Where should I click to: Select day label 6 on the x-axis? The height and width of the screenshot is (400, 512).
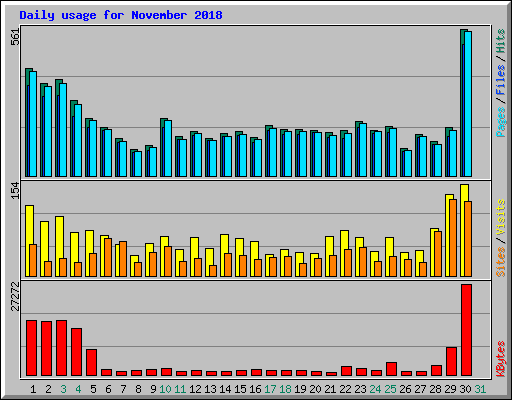(108, 389)
